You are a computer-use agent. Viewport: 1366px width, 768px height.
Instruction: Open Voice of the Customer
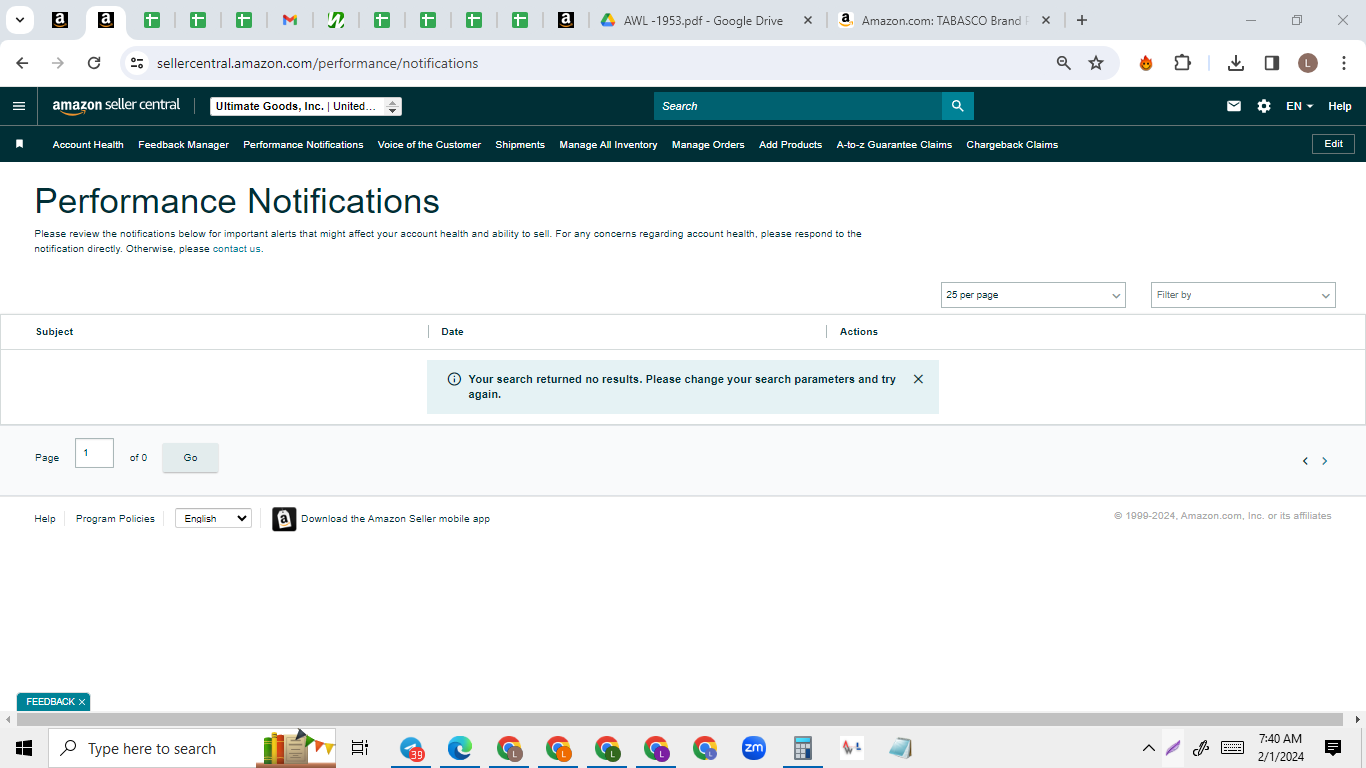[x=429, y=144]
